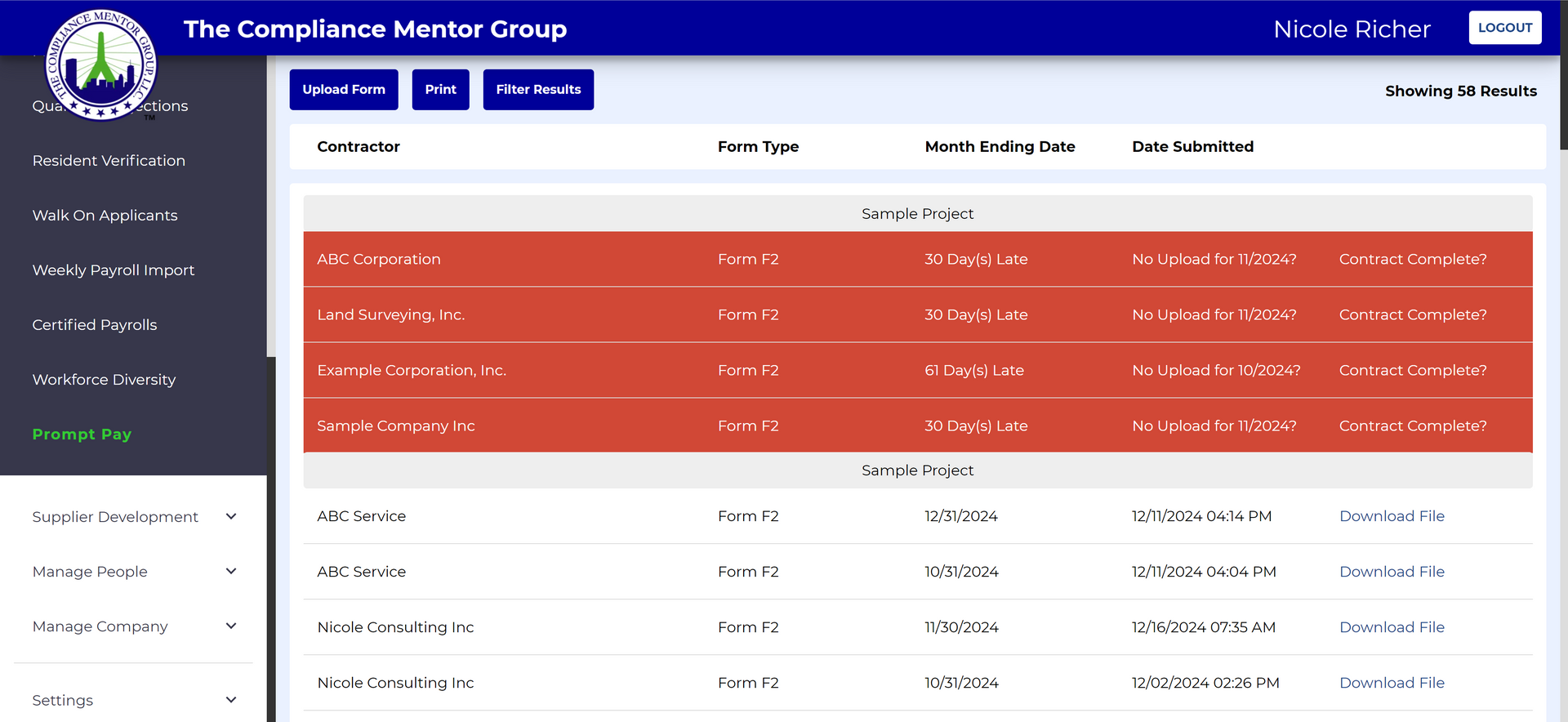Screen dimensions: 1568x722
Task: Go to Walk On Applicants
Action: click(x=105, y=216)
